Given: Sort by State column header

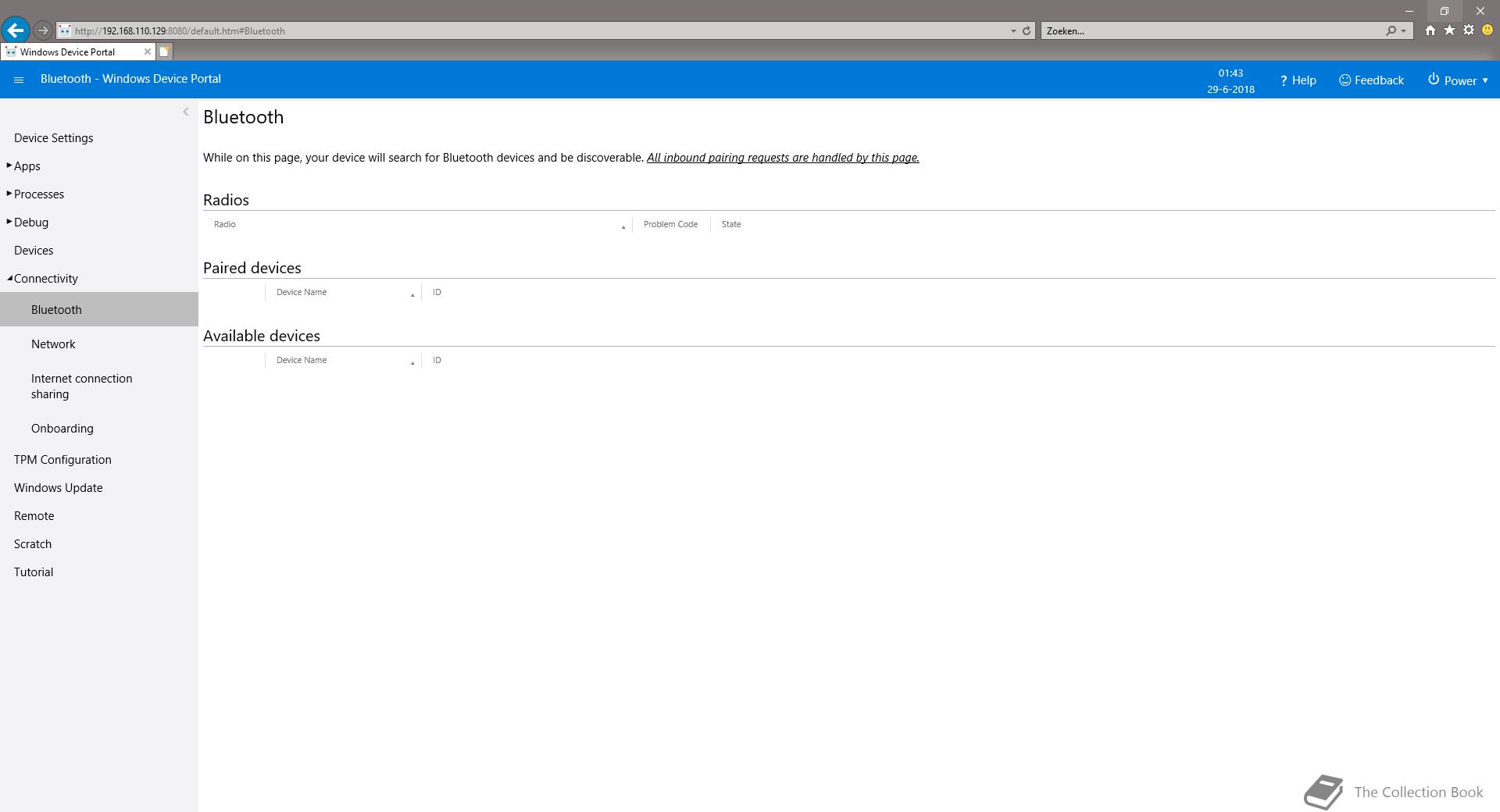Looking at the screenshot, I should pyautogui.click(x=731, y=224).
